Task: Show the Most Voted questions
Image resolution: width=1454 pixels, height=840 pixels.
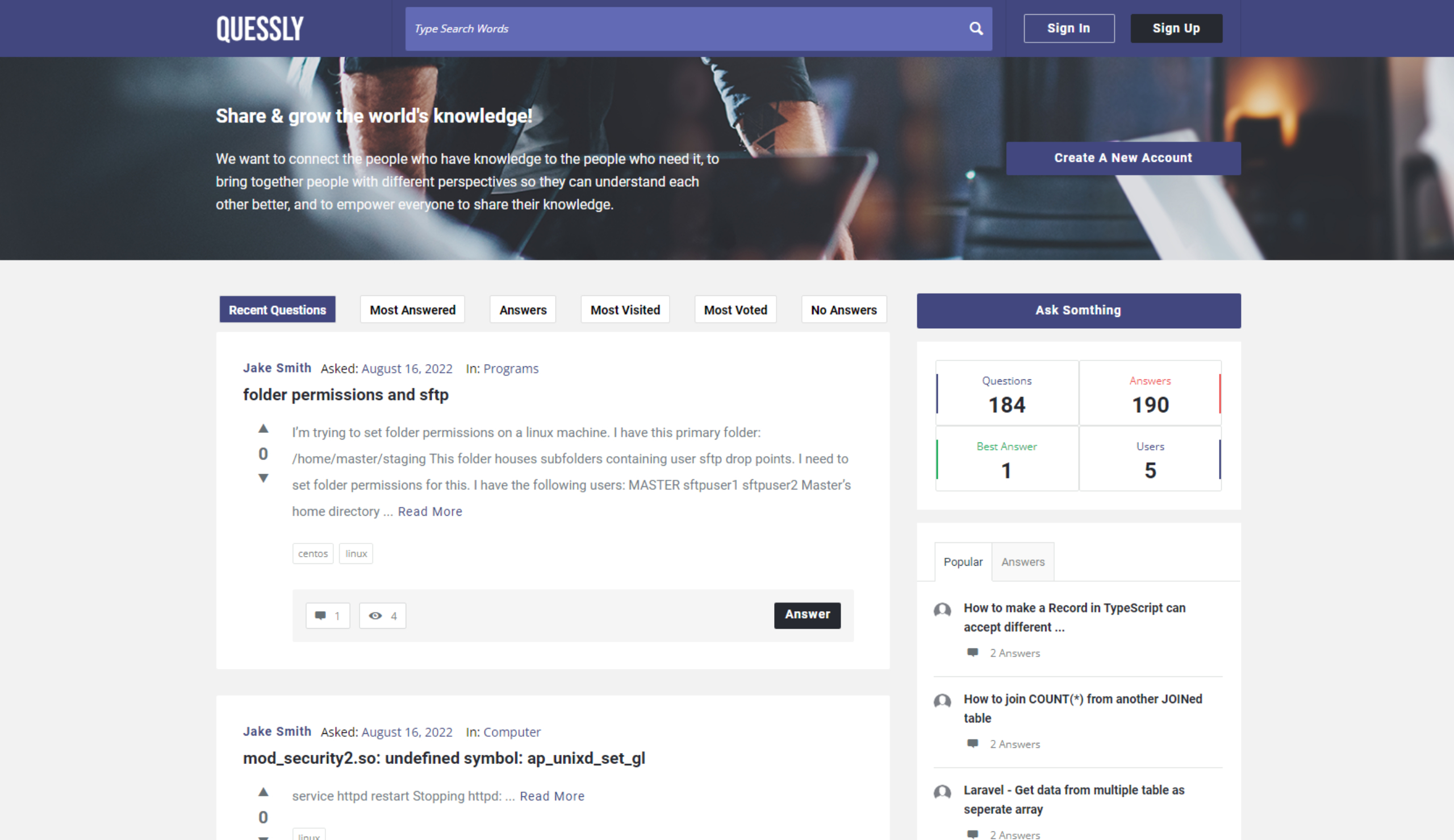Action: (x=735, y=310)
